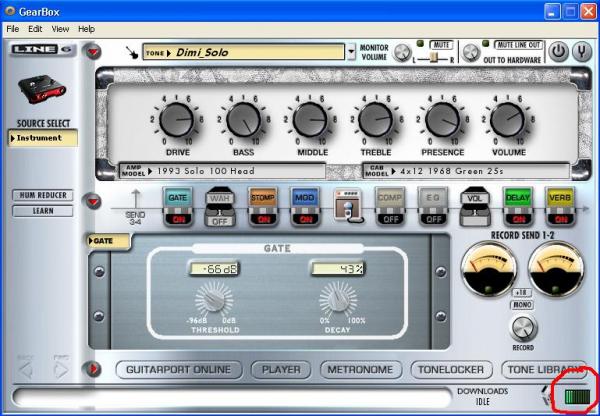Open the View menu
Viewport: 600px width, 416px height.
coord(60,29)
